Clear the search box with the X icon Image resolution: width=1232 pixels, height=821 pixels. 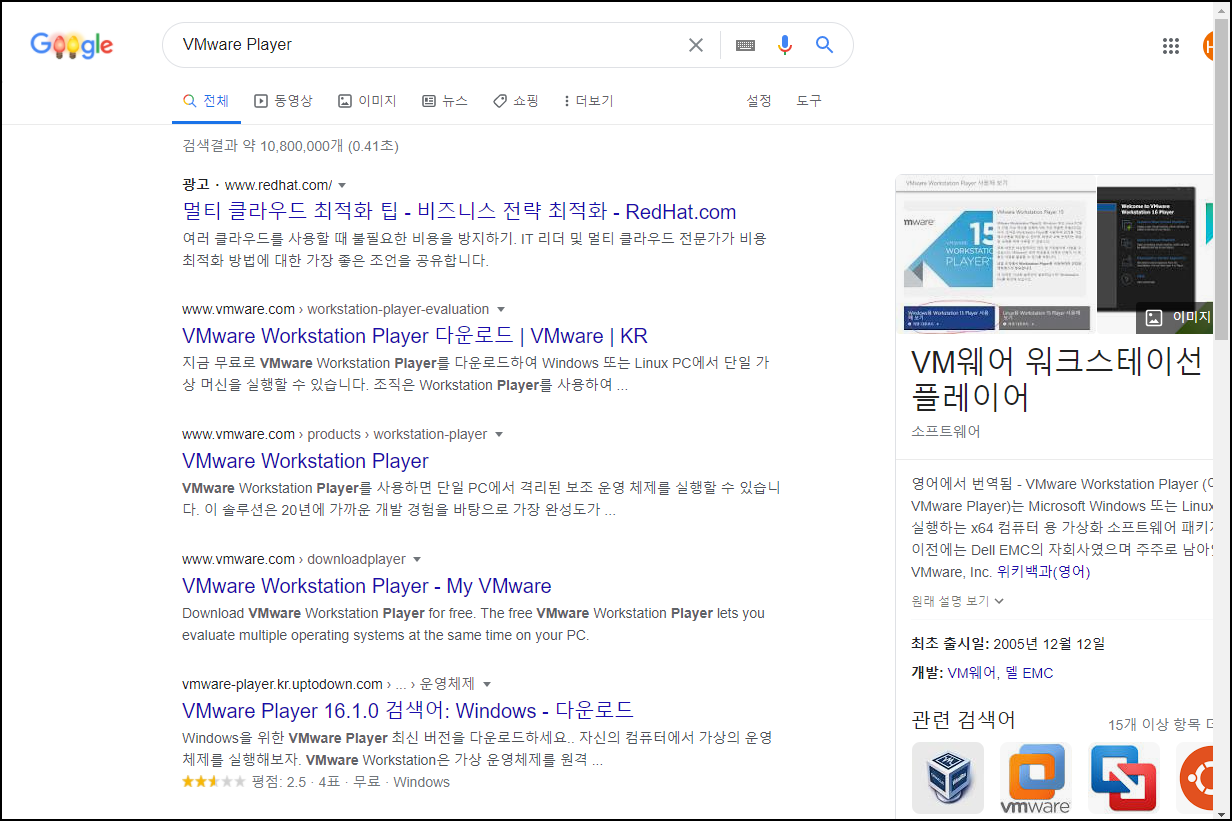click(x=696, y=45)
